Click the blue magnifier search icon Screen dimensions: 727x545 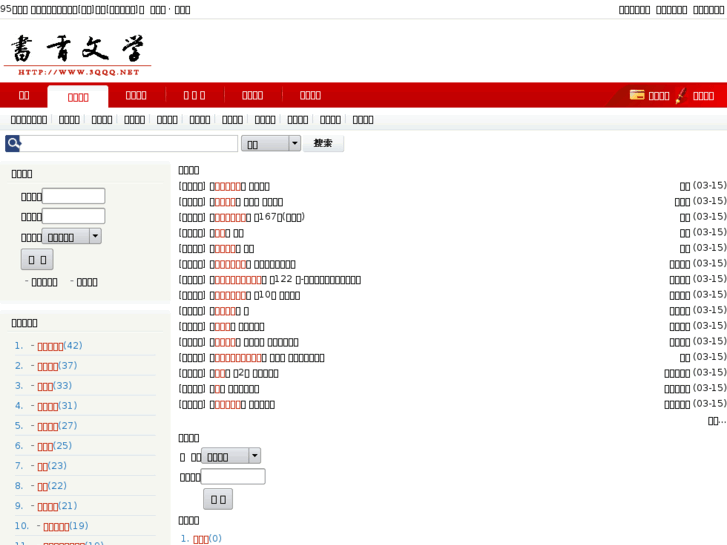click(x=13, y=143)
